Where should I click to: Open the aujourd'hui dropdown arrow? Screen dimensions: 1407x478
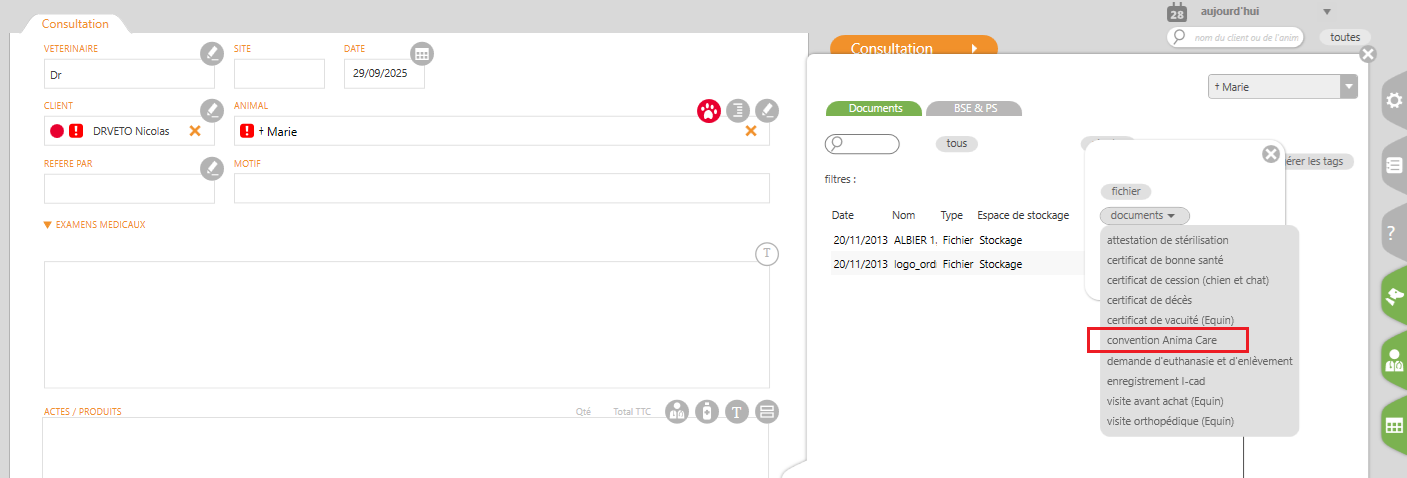click(x=1327, y=12)
